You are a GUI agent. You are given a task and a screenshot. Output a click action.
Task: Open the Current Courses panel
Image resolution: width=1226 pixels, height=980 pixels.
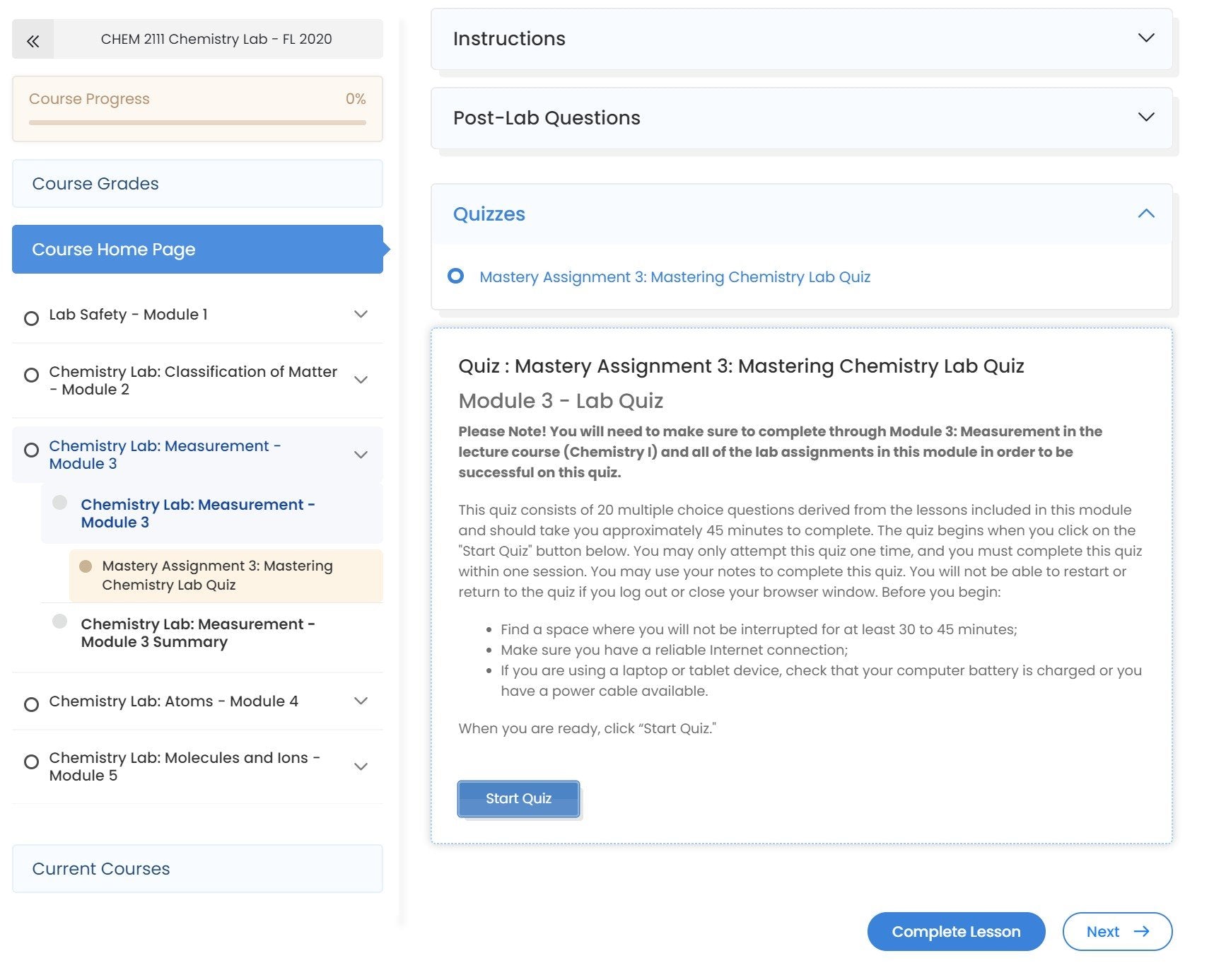(x=197, y=868)
